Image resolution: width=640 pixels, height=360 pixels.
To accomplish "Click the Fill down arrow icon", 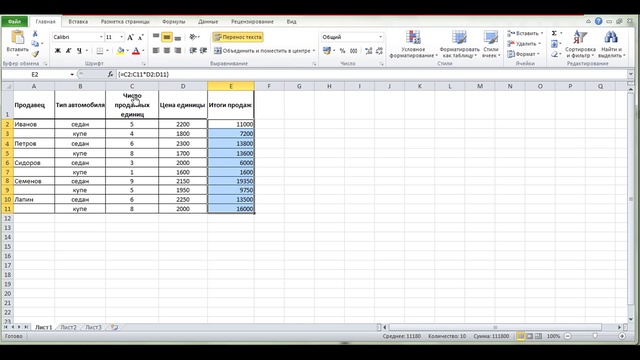I will [x=554, y=44].
